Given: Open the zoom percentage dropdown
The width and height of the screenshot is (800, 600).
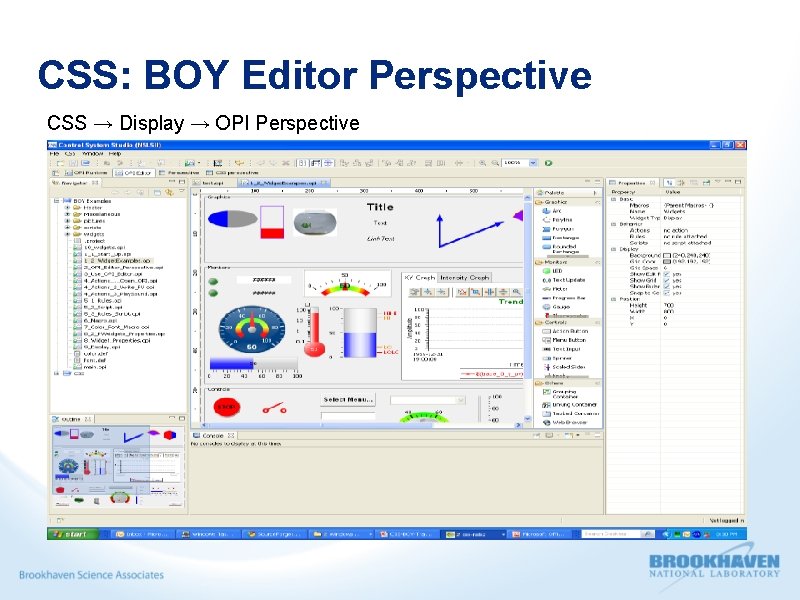Looking at the screenshot, I should click(533, 163).
